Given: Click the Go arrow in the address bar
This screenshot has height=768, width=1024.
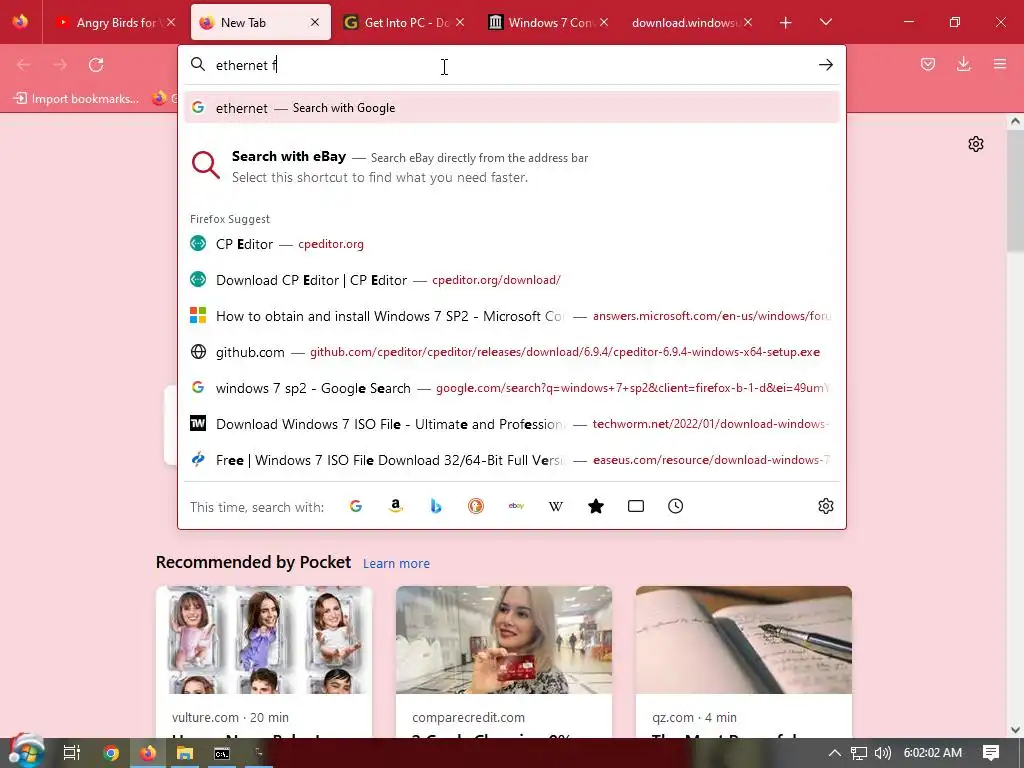Looking at the screenshot, I should [825, 65].
